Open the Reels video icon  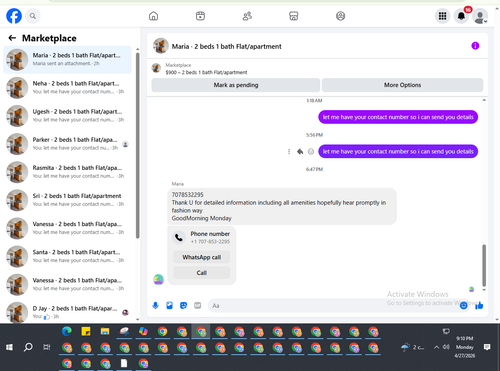pyautogui.click(x=200, y=16)
